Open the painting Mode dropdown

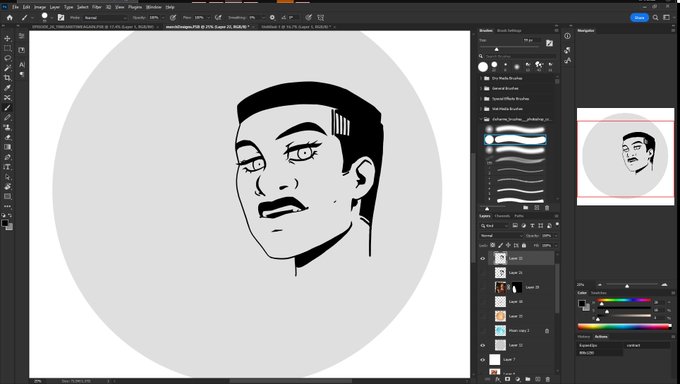(105, 18)
